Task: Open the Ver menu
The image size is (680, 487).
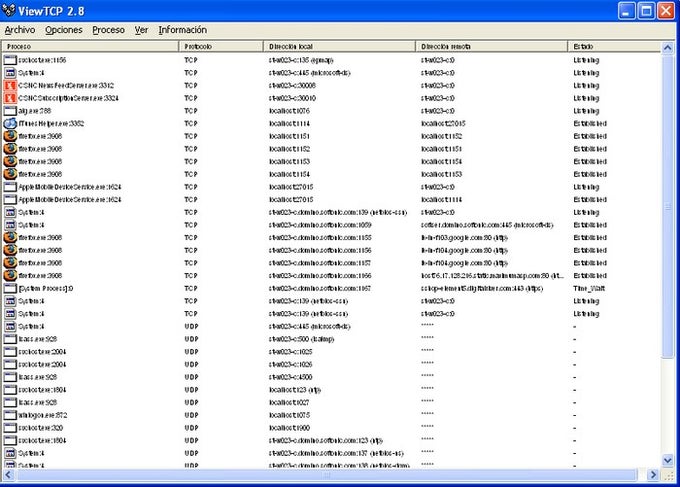Action: (x=141, y=30)
